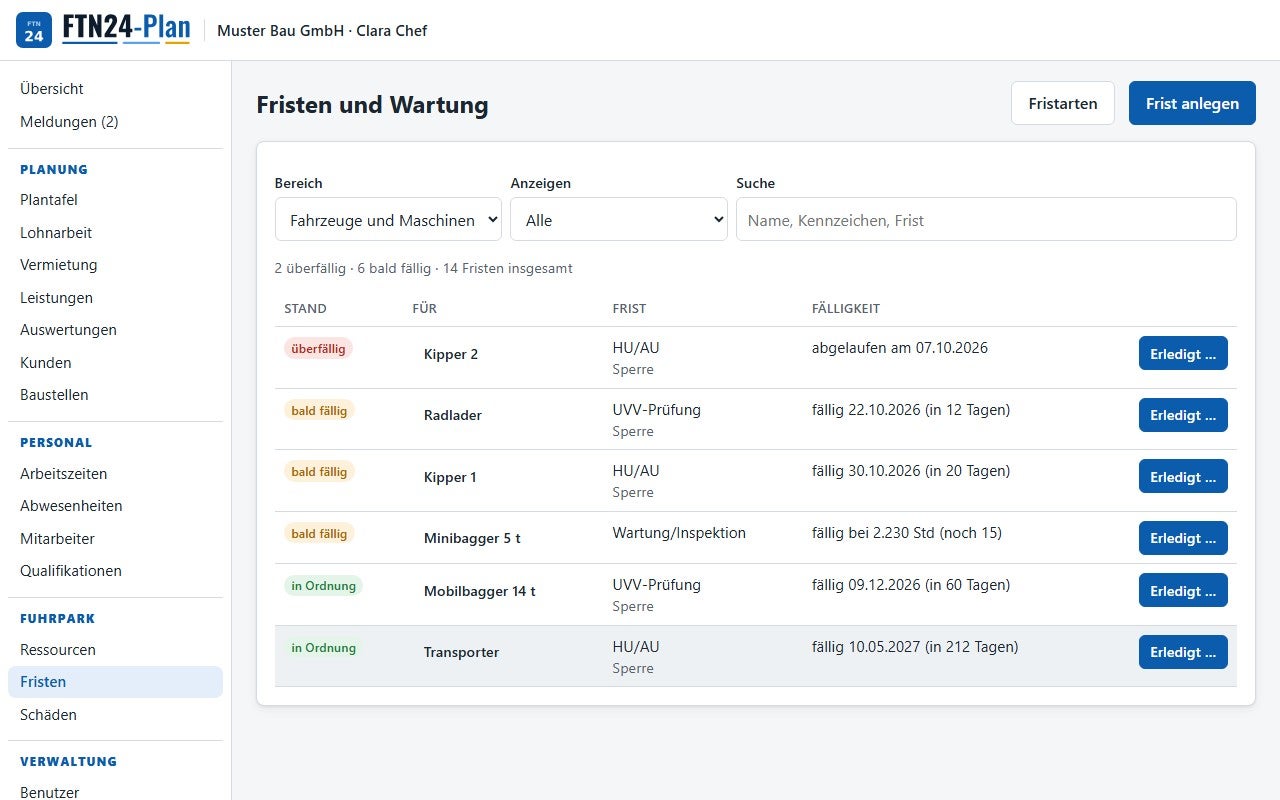Click Wartung/Inspektion frist cell

click(679, 533)
